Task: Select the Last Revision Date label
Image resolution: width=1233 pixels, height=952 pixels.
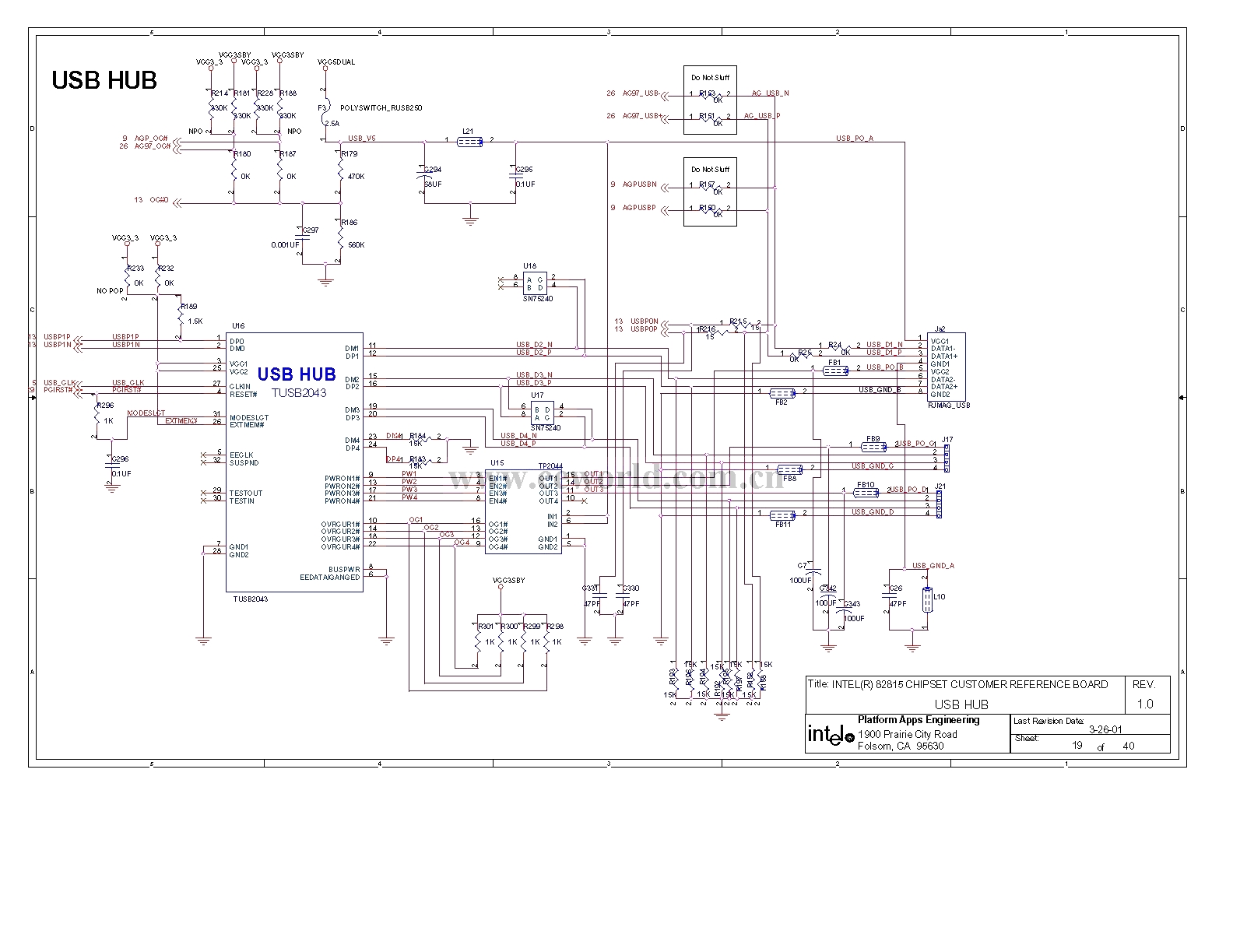Action: tap(1049, 722)
